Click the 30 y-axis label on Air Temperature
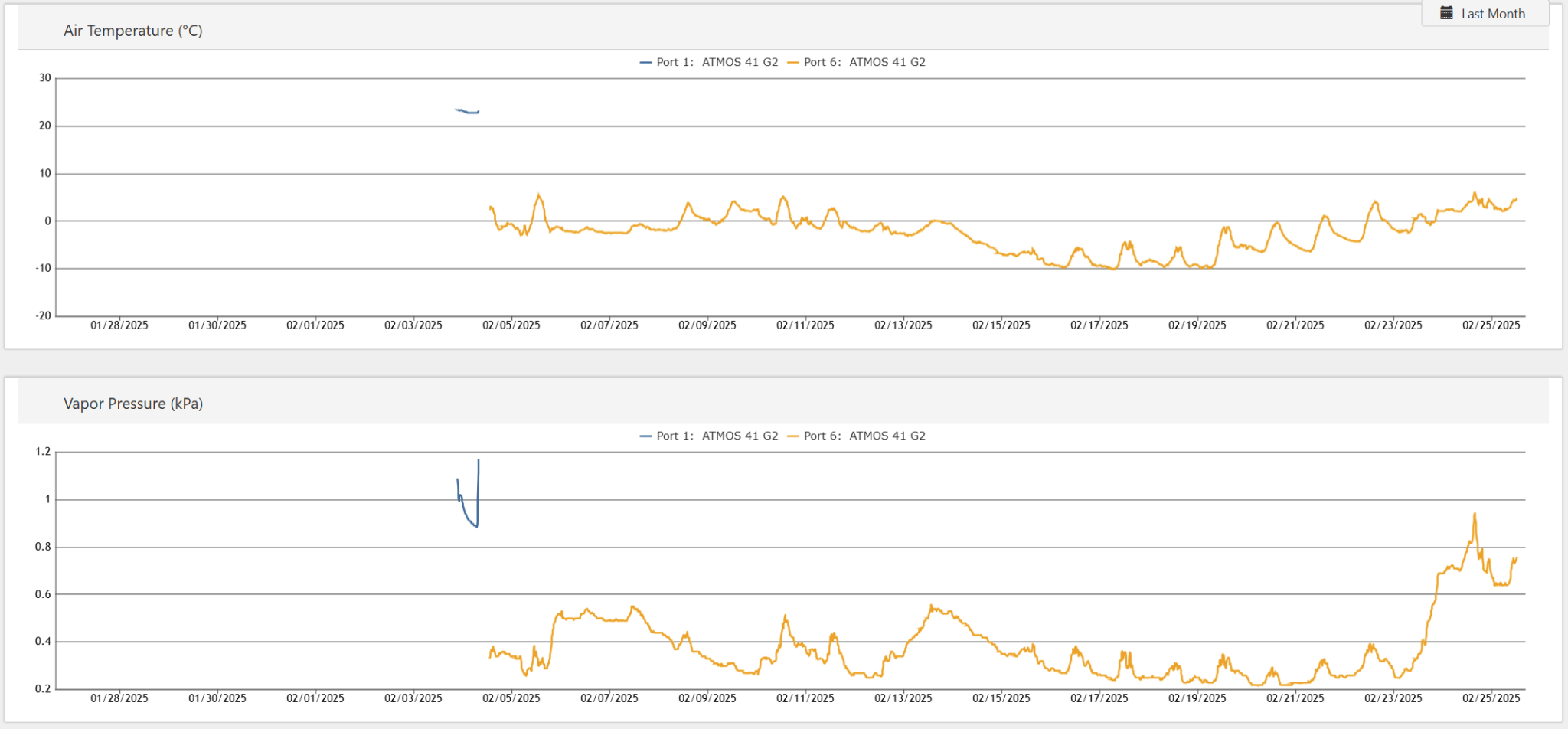Image resolution: width=1568 pixels, height=729 pixels. (x=45, y=78)
